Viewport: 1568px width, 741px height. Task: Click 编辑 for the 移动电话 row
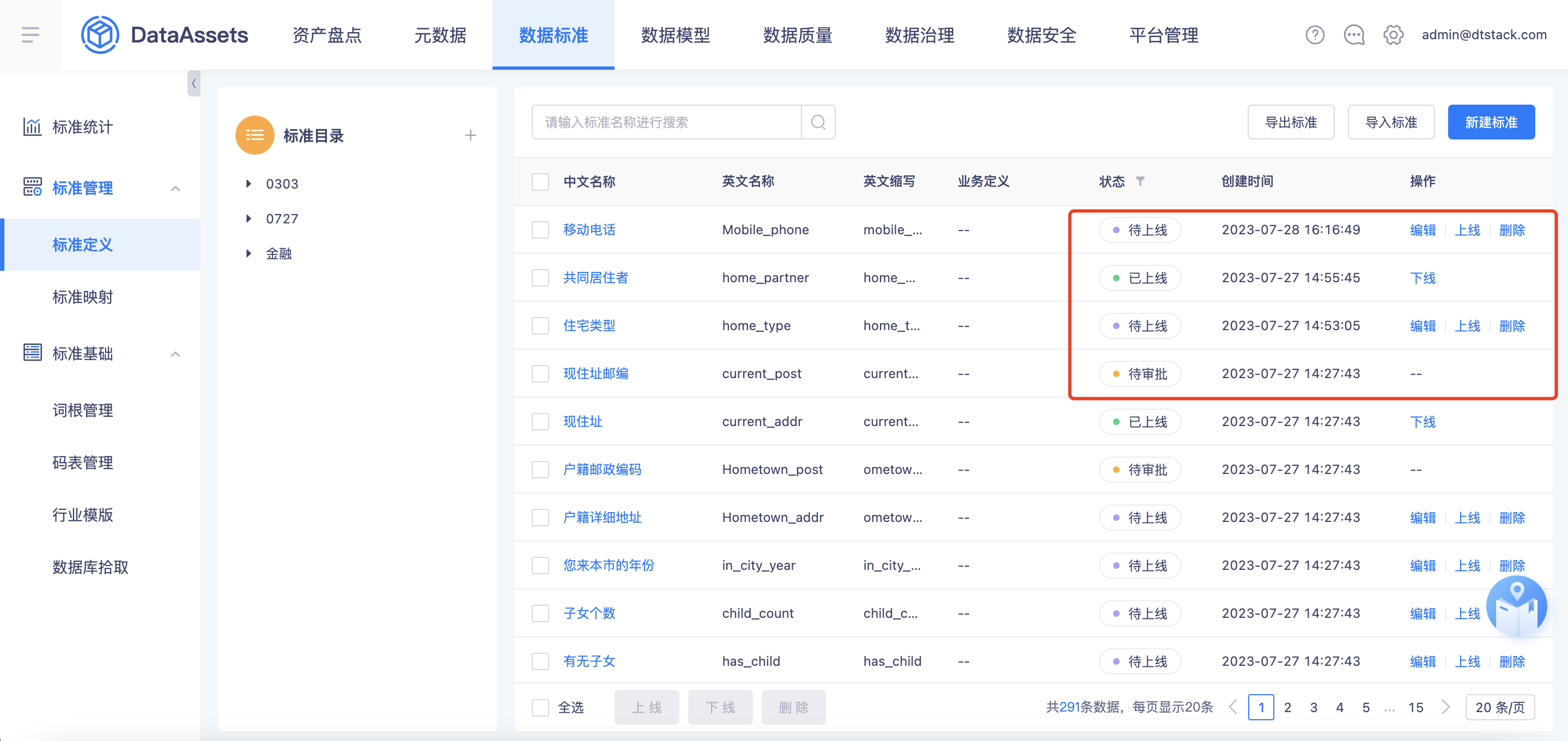(1423, 229)
